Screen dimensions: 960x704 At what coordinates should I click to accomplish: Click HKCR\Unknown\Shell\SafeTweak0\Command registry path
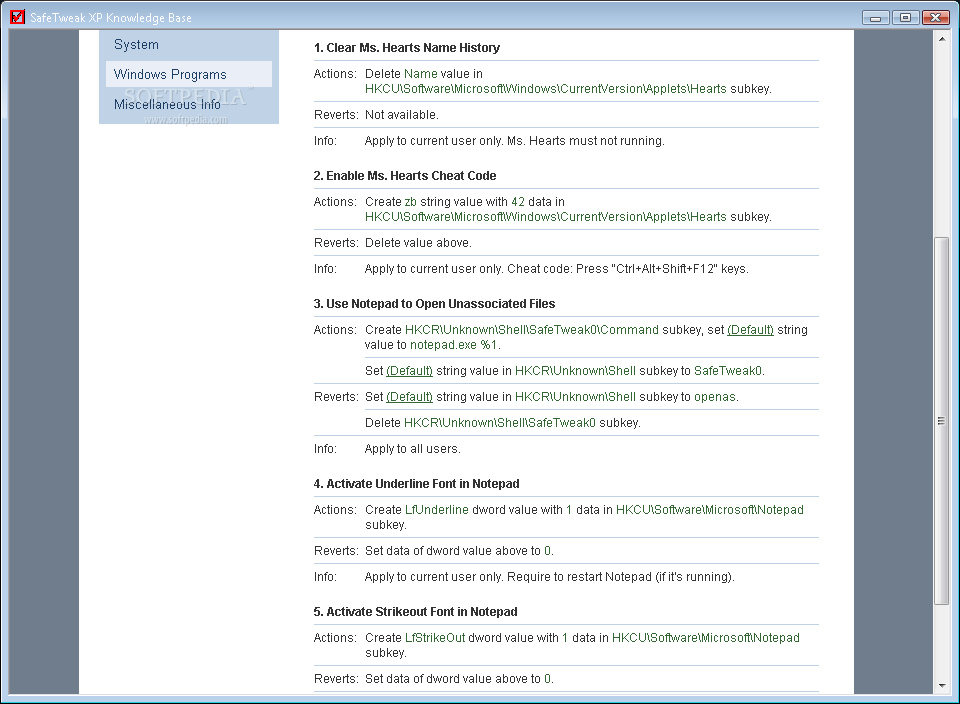(531, 329)
